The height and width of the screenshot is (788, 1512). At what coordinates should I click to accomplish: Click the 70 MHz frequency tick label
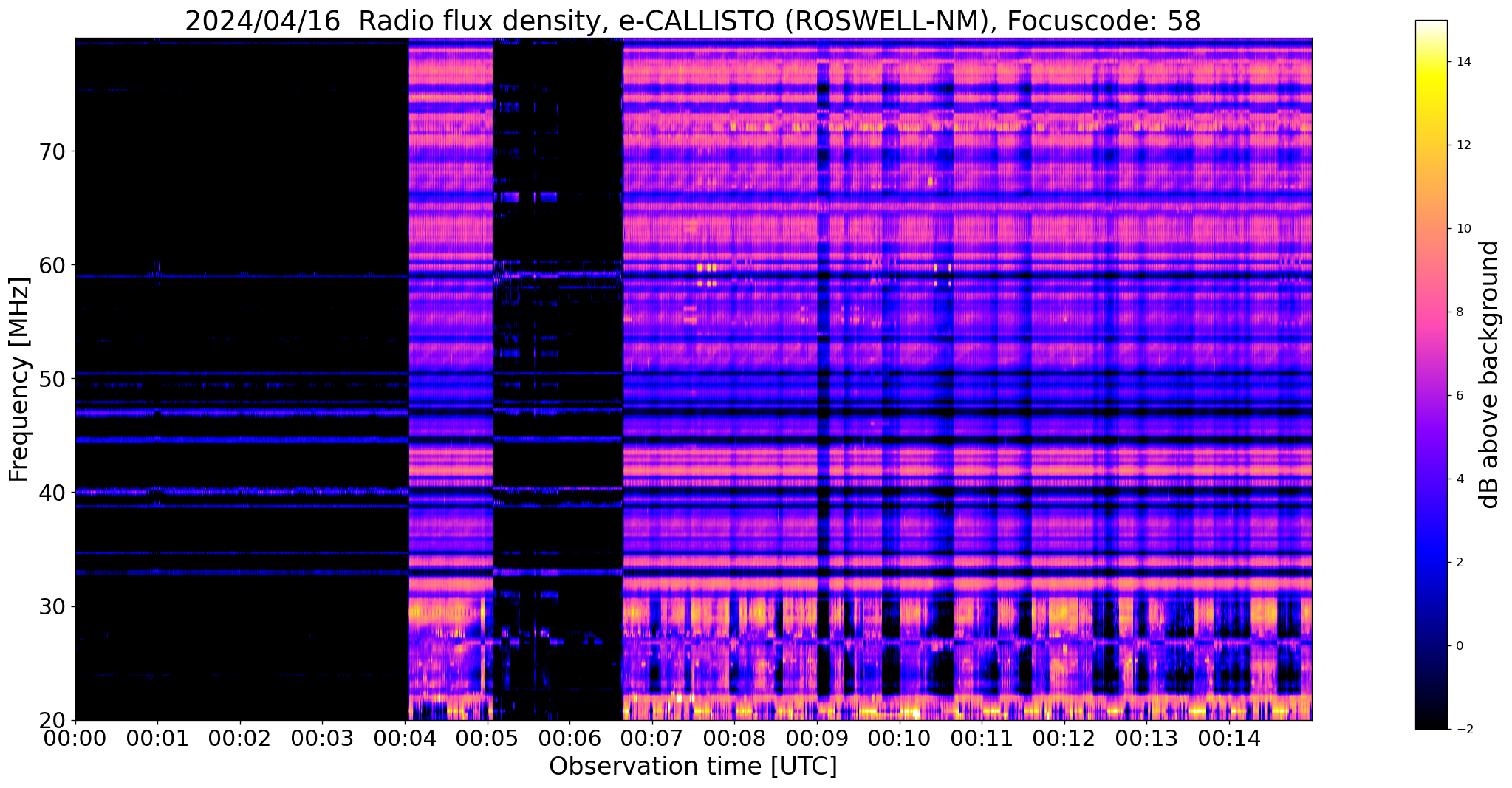[x=51, y=151]
